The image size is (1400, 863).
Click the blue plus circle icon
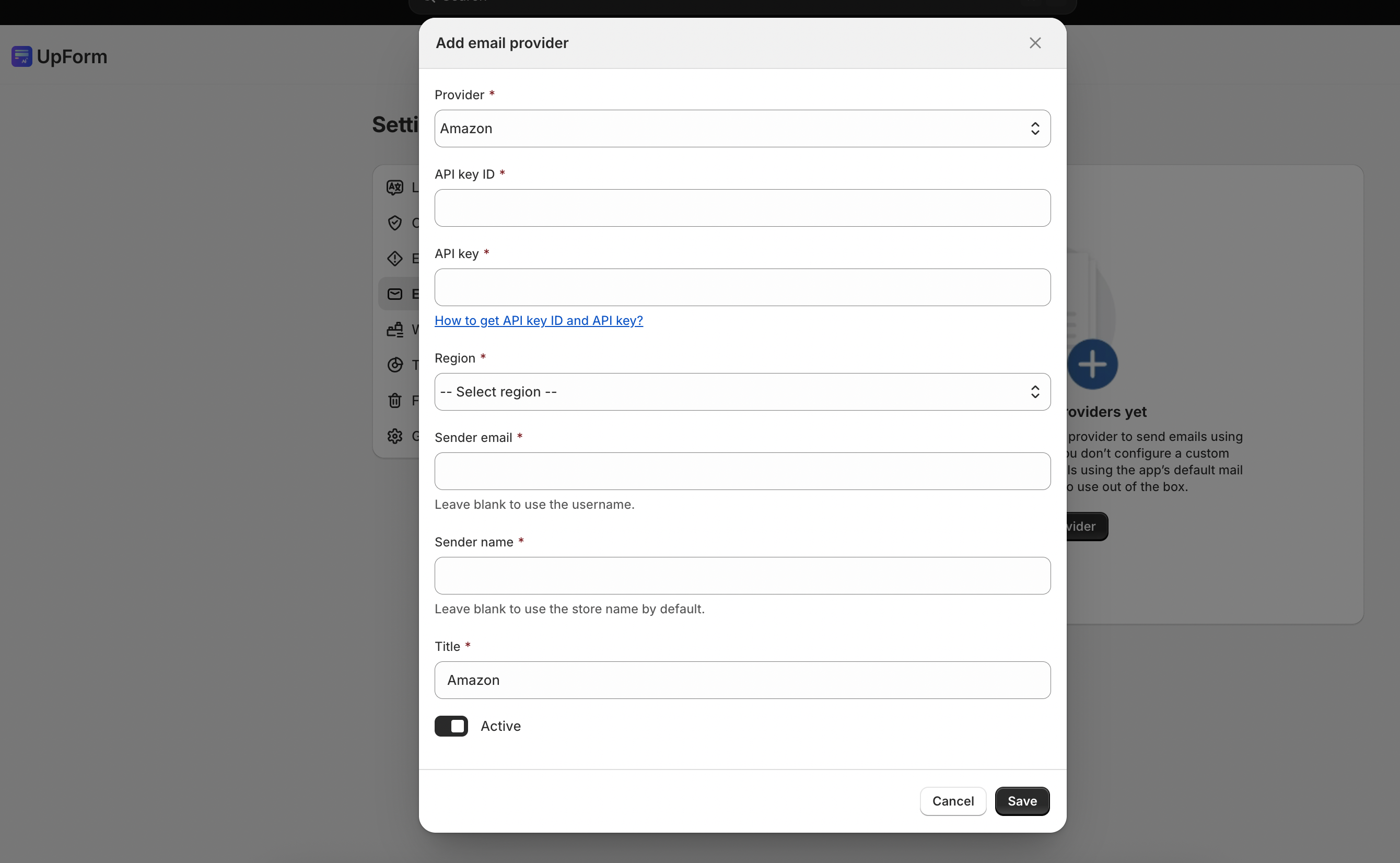pyautogui.click(x=1092, y=364)
